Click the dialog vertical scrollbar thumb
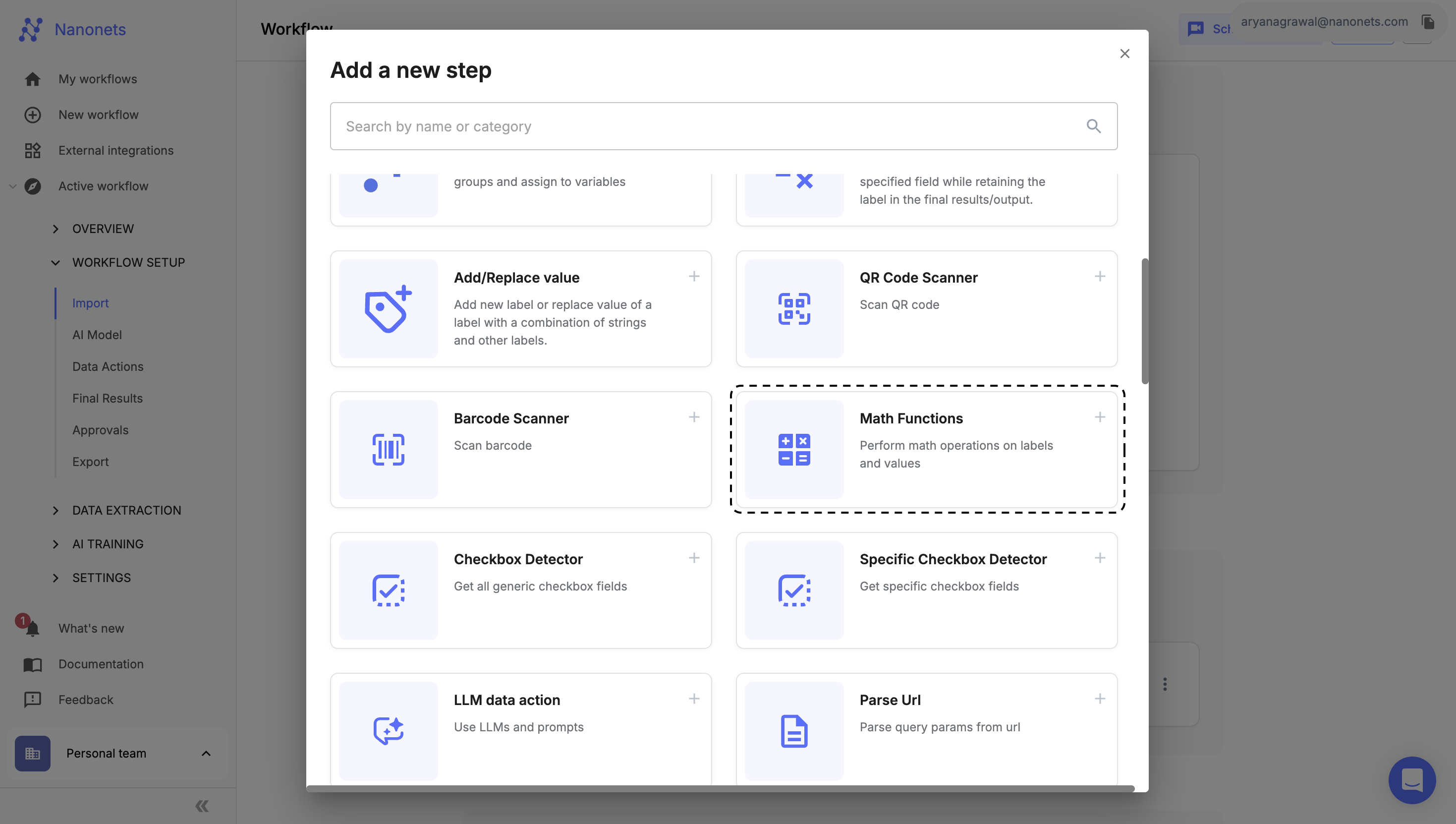1456x824 pixels. pyautogui.click(x=1145, y=321)
